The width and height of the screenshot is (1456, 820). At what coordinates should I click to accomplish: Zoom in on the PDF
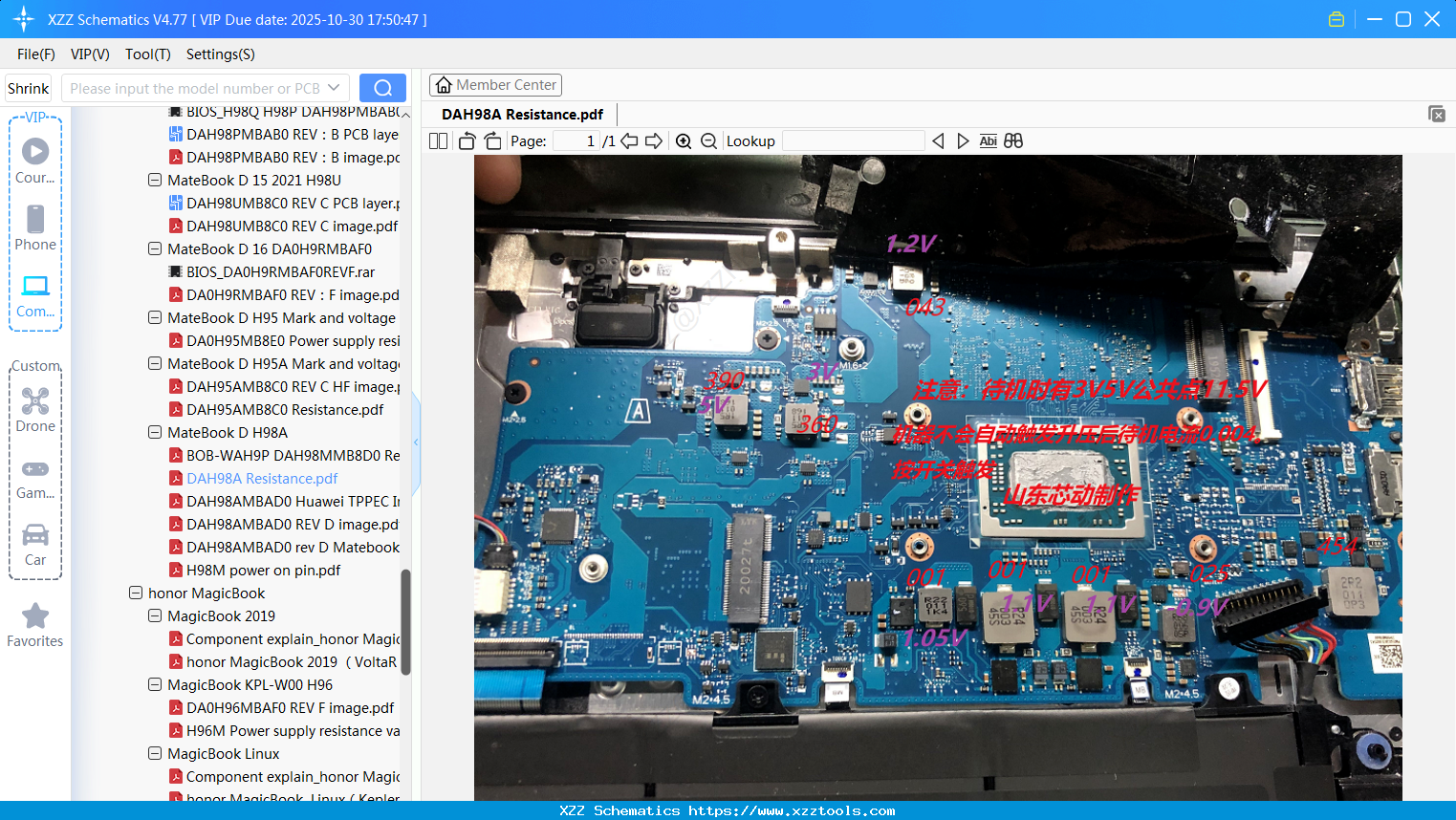[x=684, y=140]
